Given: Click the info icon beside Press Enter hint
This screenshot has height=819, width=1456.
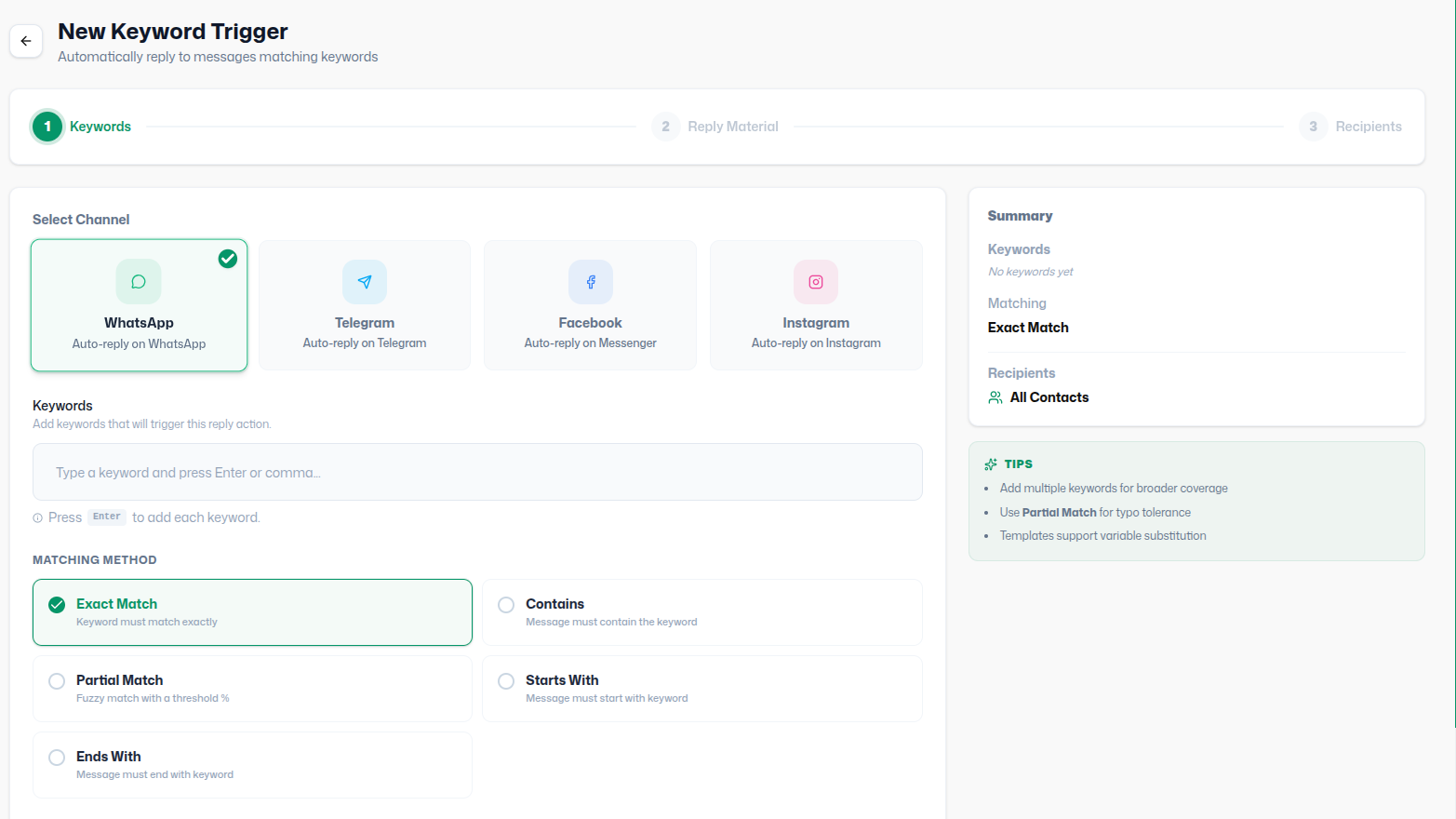Looking at the screenshot, I should [x=38, y=518].
